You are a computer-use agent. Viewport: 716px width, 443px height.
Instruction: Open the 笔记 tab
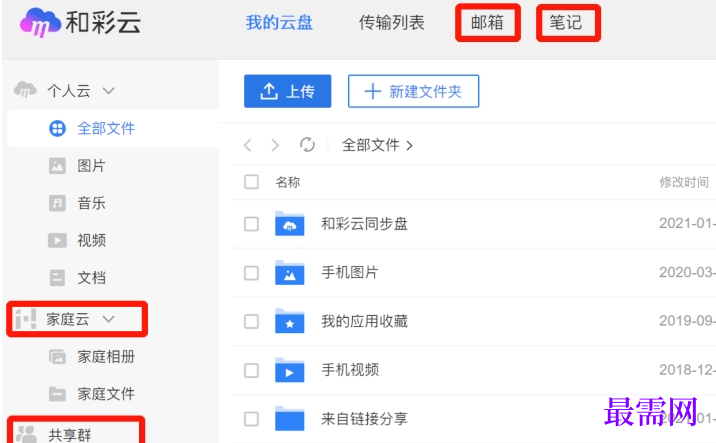click(566, 22)
